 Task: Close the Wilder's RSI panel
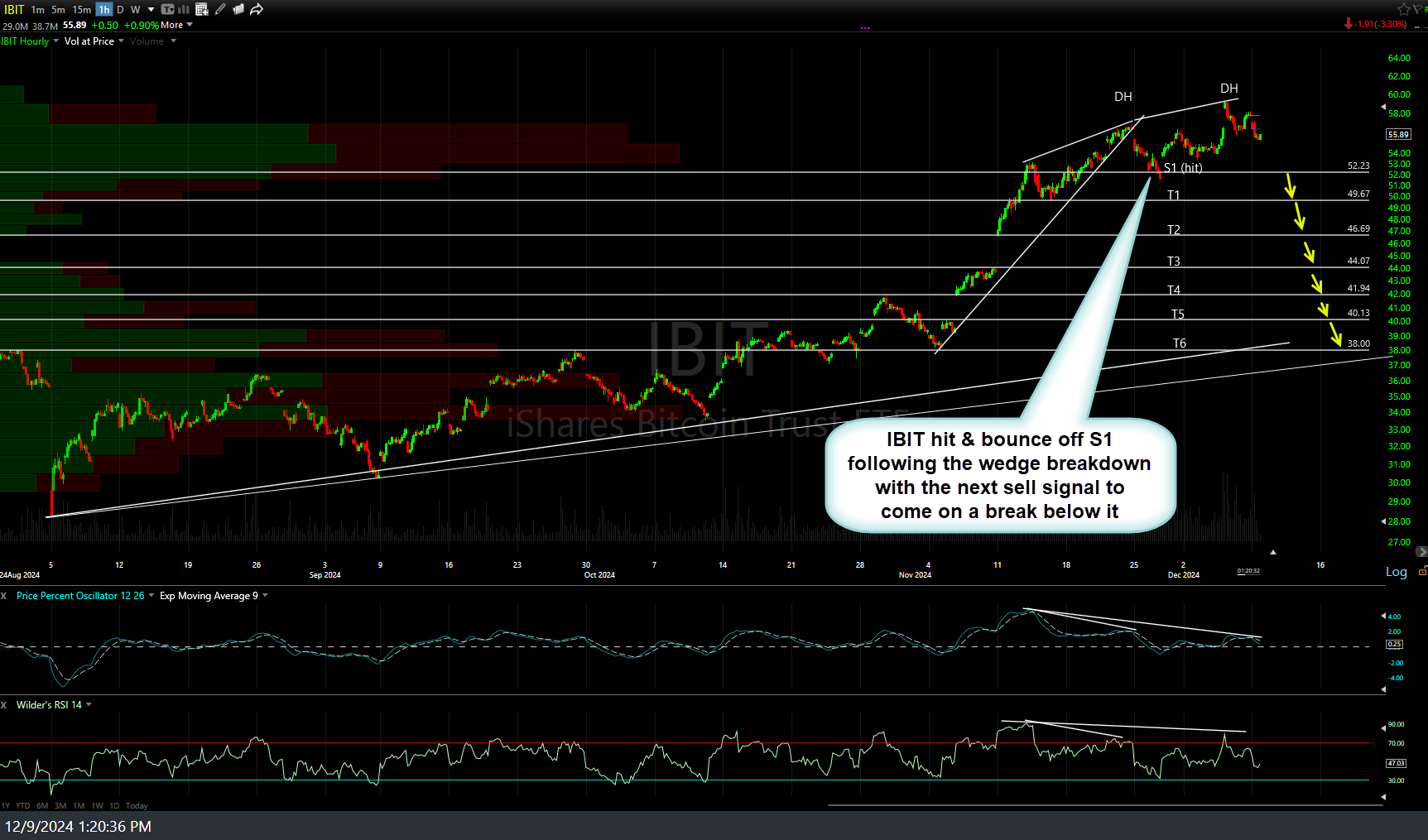pos(4,705)
